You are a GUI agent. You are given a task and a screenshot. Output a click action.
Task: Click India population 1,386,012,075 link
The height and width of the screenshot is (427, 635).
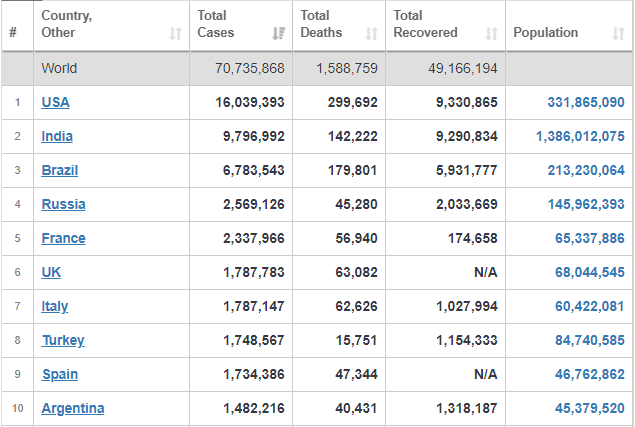coord(580,136)
